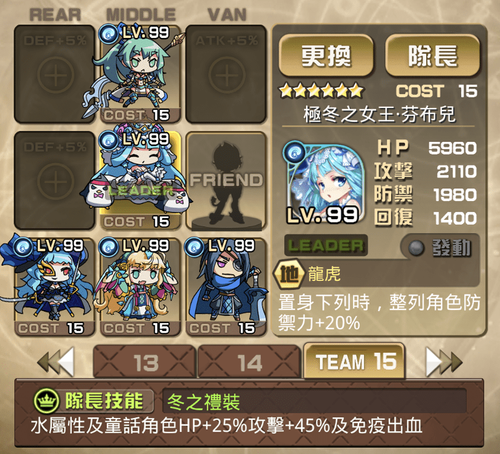Click the 更換 swap button
500x454 pixels.
tap(326, 56)
